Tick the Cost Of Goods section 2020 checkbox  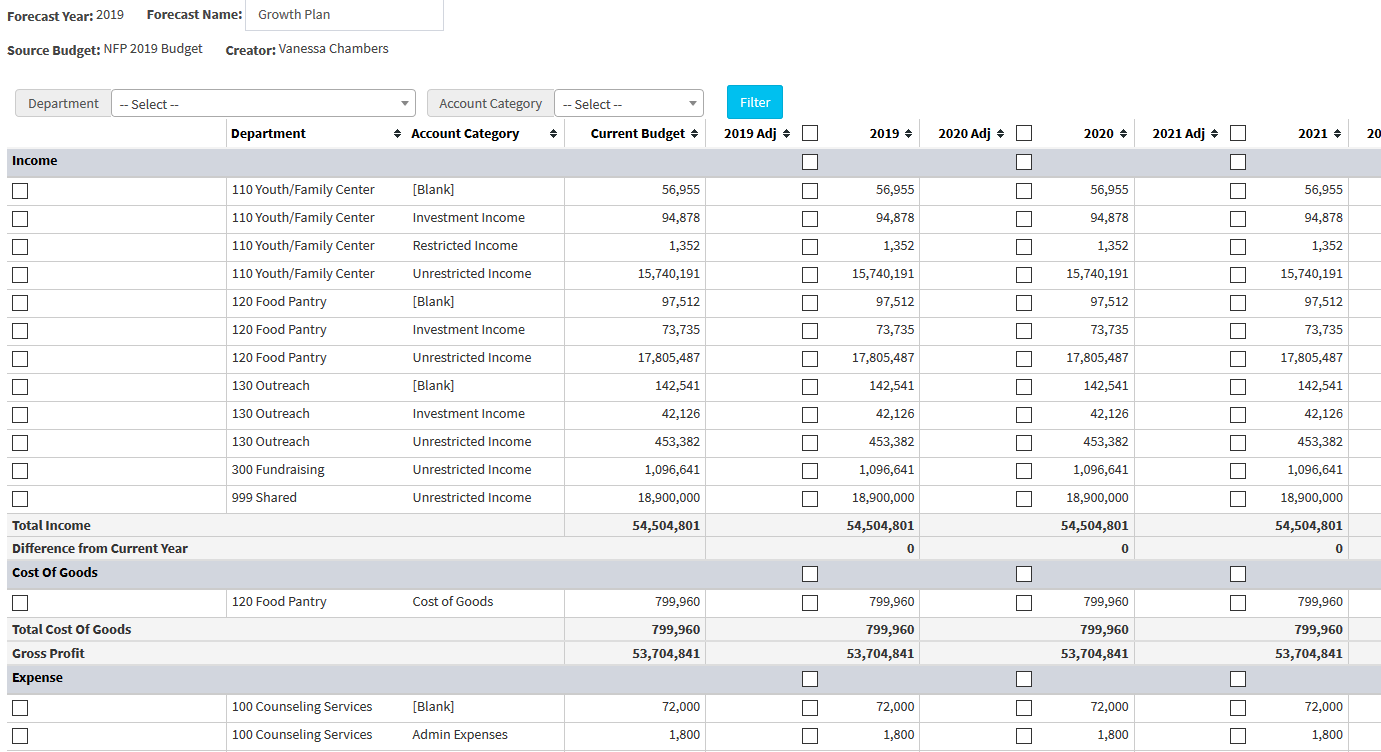tap(1024, 574)
